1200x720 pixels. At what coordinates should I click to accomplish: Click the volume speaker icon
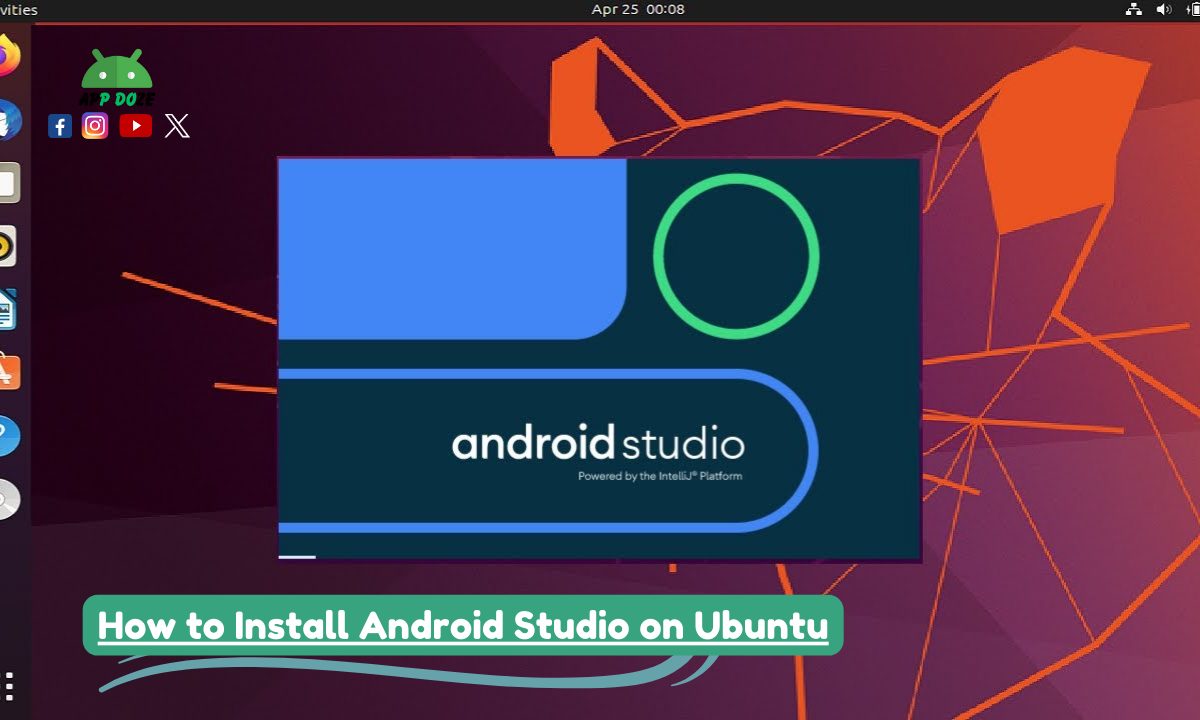pyautogui.click(x=1163, y=9)
